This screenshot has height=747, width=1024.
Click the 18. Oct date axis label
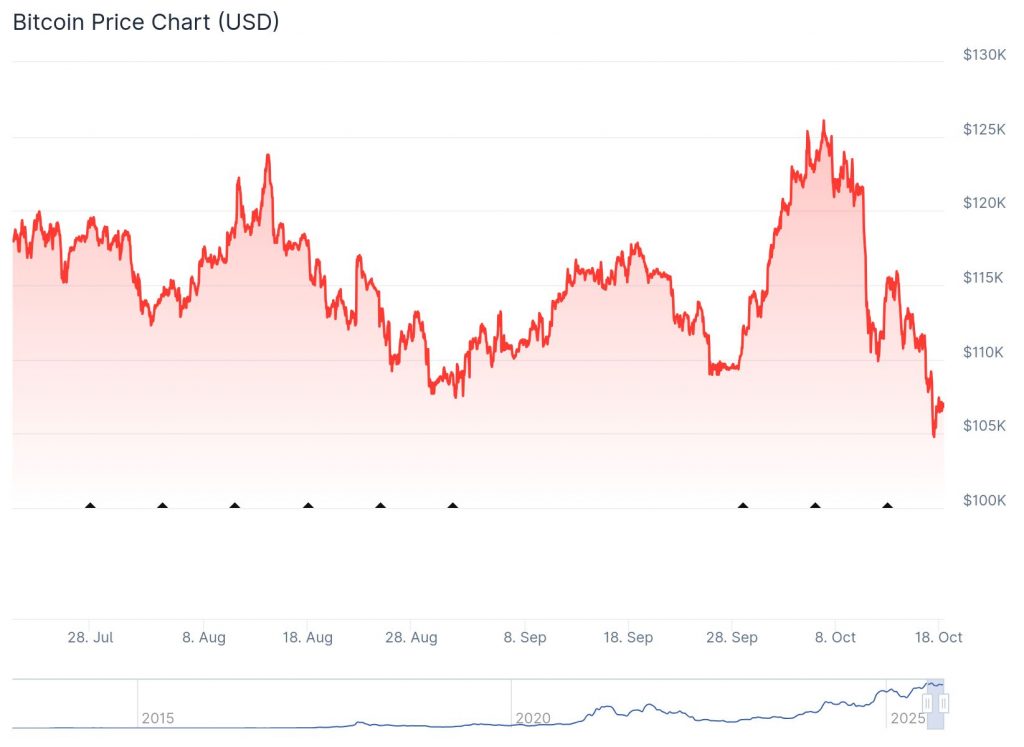940,637
